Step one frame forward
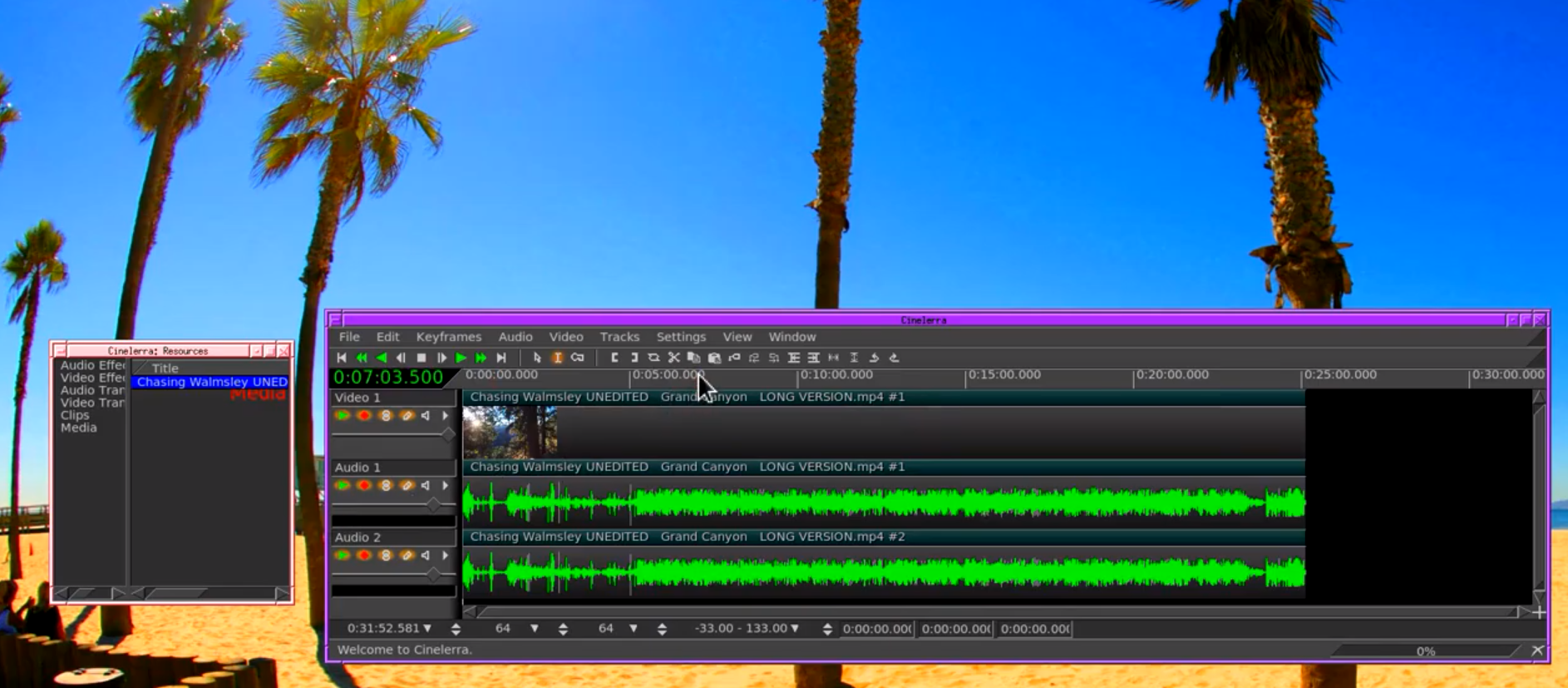Screen dimensions: 1568x688 (x=441, y=358)
